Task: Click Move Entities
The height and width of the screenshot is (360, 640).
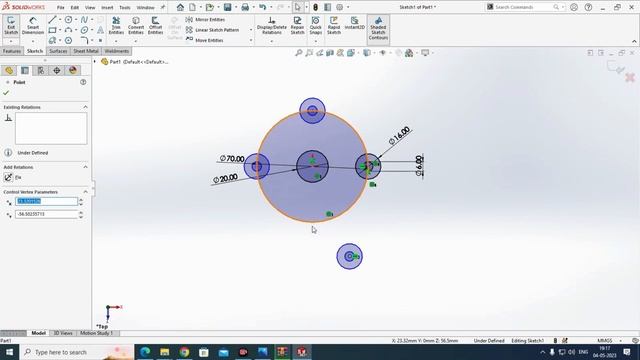Action: [204, 40]
